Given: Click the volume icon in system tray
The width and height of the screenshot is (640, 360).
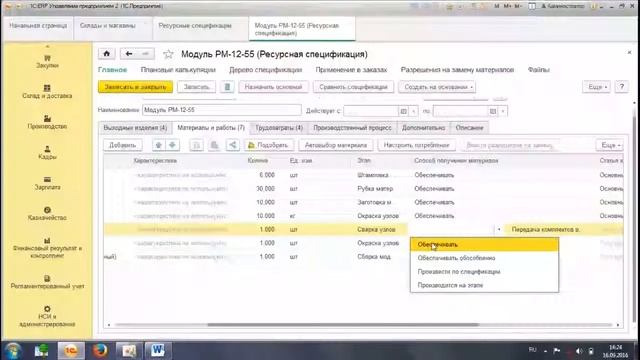Looking at the screenshot, I should pyautogui.click(x=579, y=351).
